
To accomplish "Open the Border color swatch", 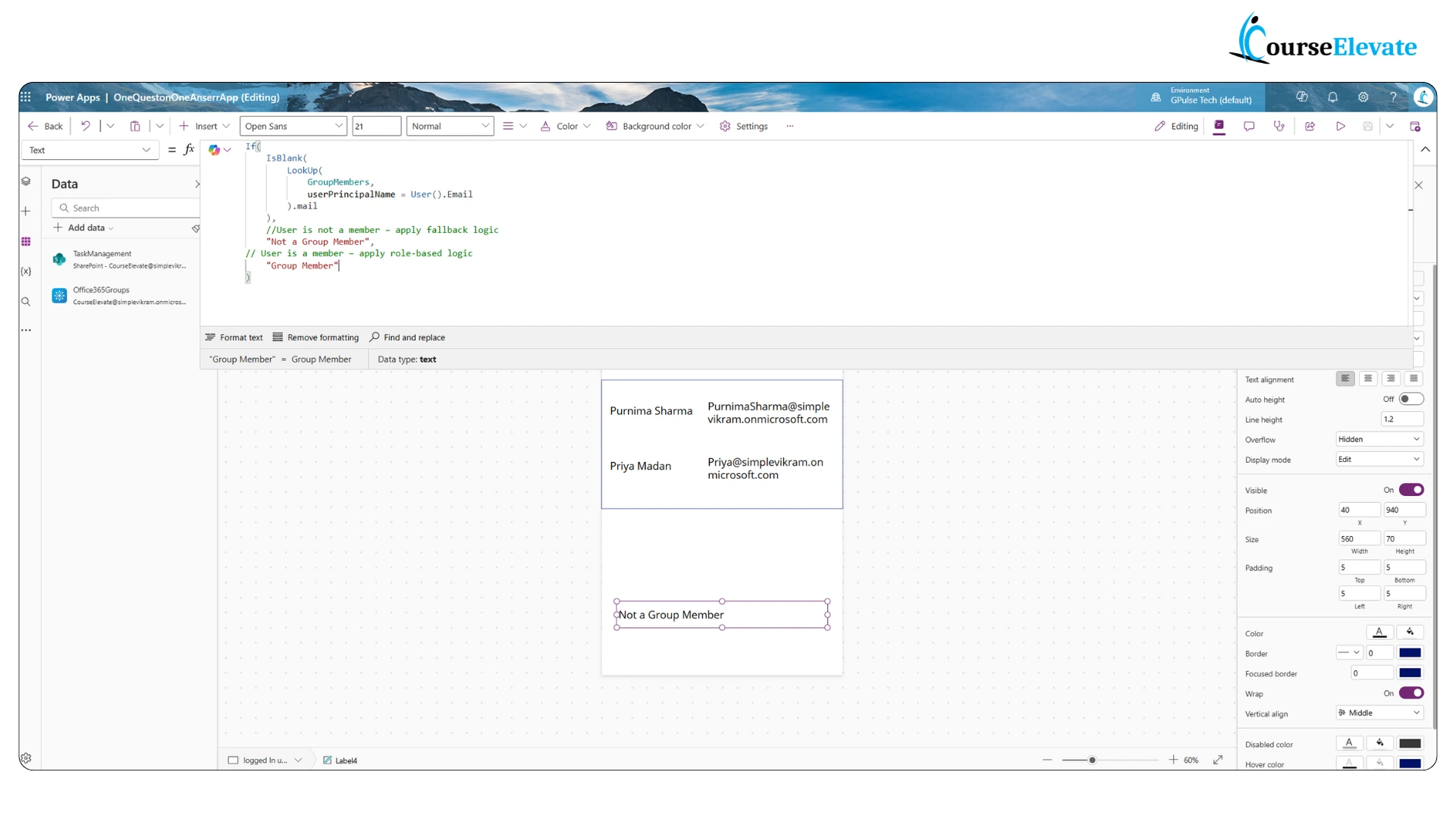I will click(1409, 652).
